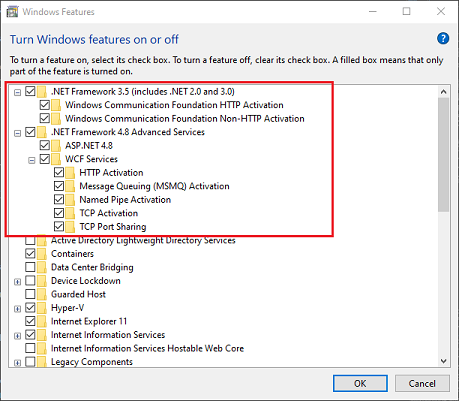Screen dimensions: 459x401
Task: Uncheck .NET Framework 4.8 Advanced Services
Action: 30,132
